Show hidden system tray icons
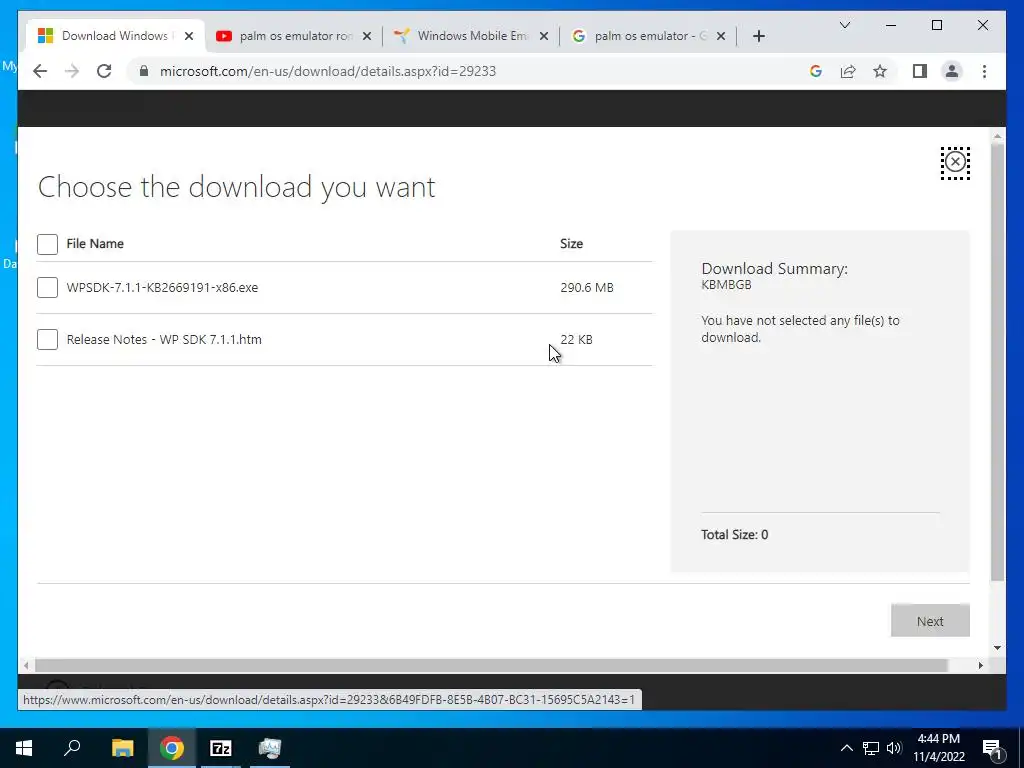1024x768 pixels. [846, 748]
